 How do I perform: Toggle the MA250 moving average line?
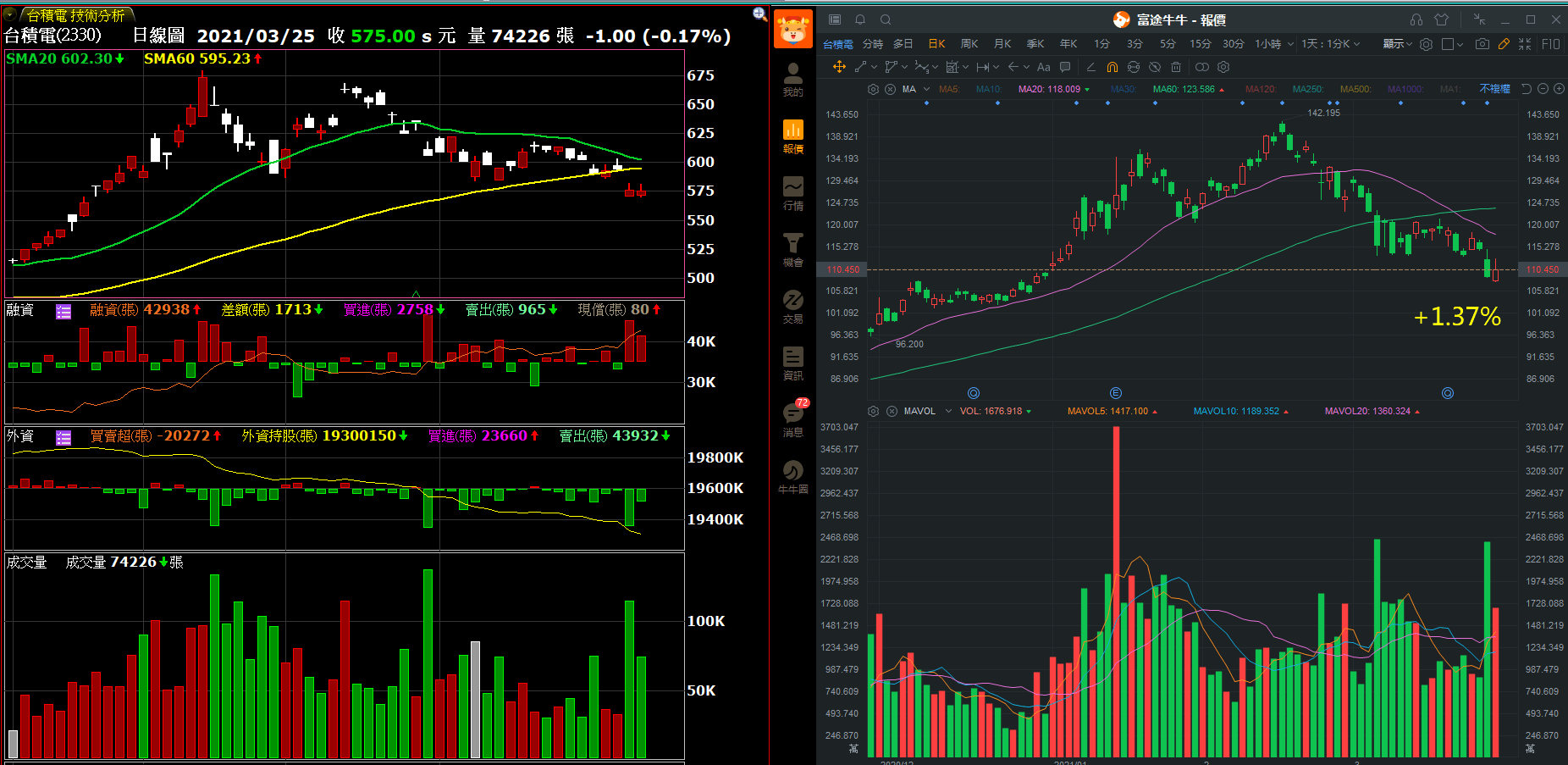(x=1308, y=89)
